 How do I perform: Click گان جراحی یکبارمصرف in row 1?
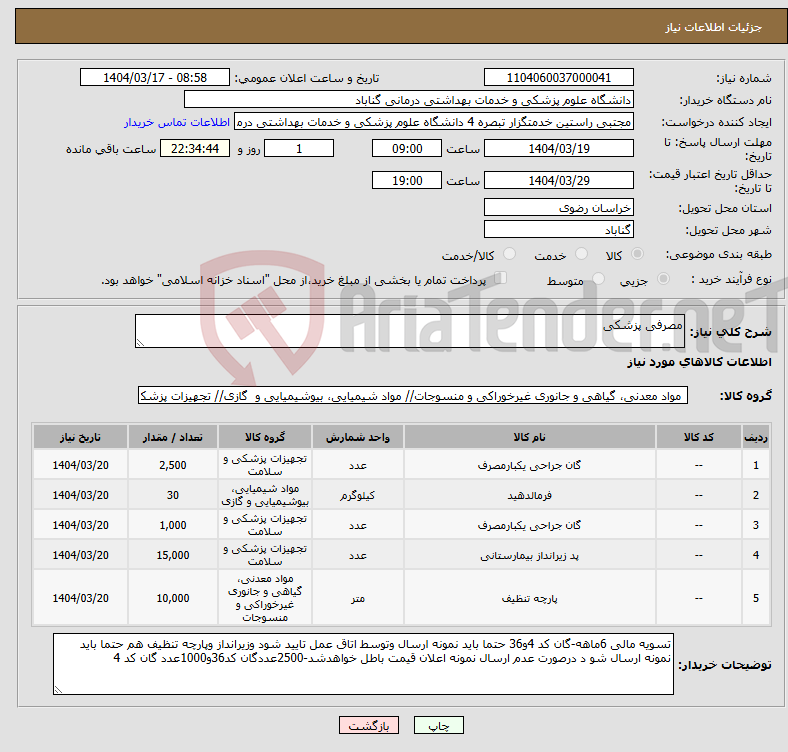pos(529,465)
